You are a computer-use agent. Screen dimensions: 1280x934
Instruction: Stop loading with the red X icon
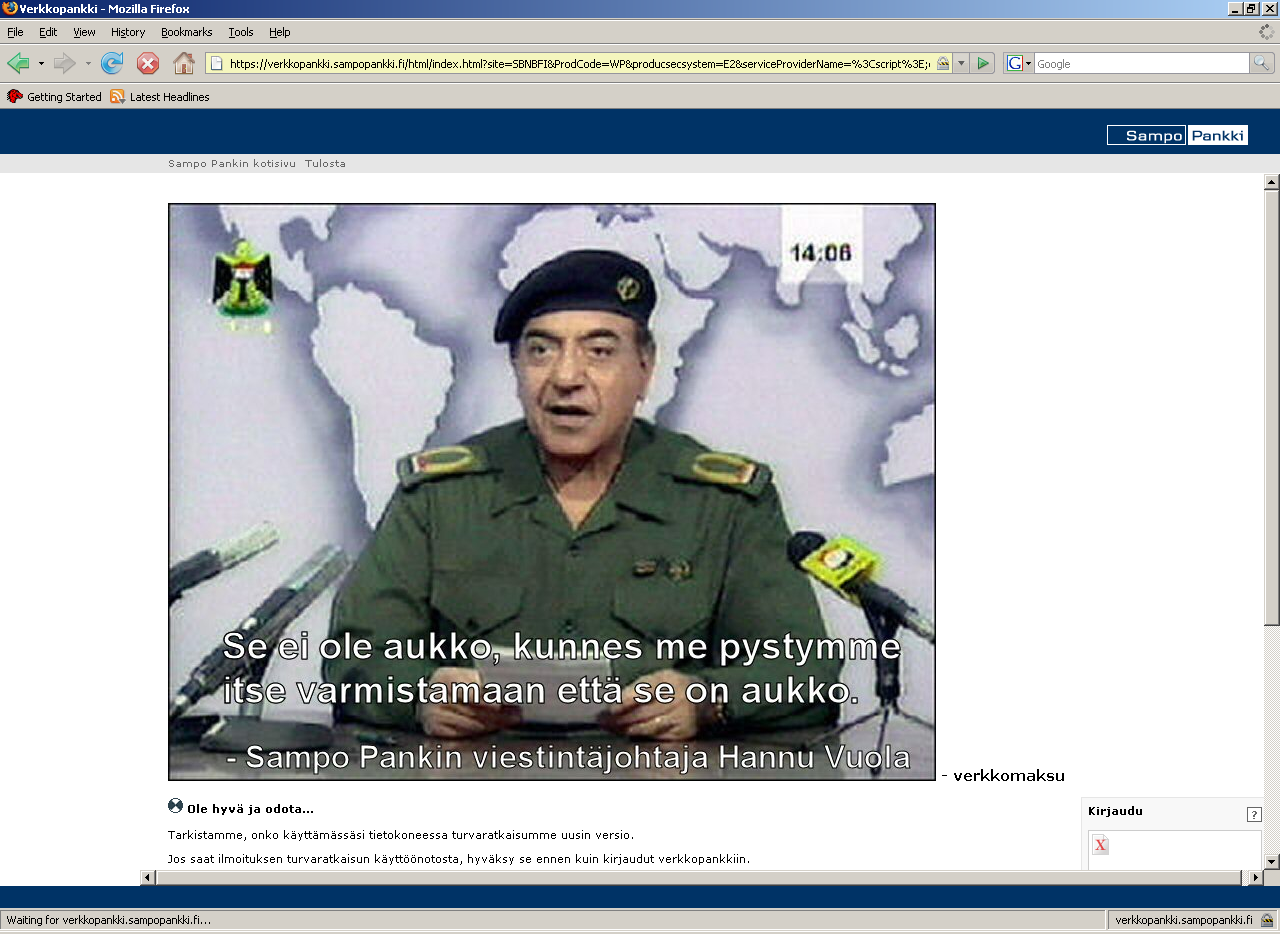pyautogui.click(x=148, y=64)
